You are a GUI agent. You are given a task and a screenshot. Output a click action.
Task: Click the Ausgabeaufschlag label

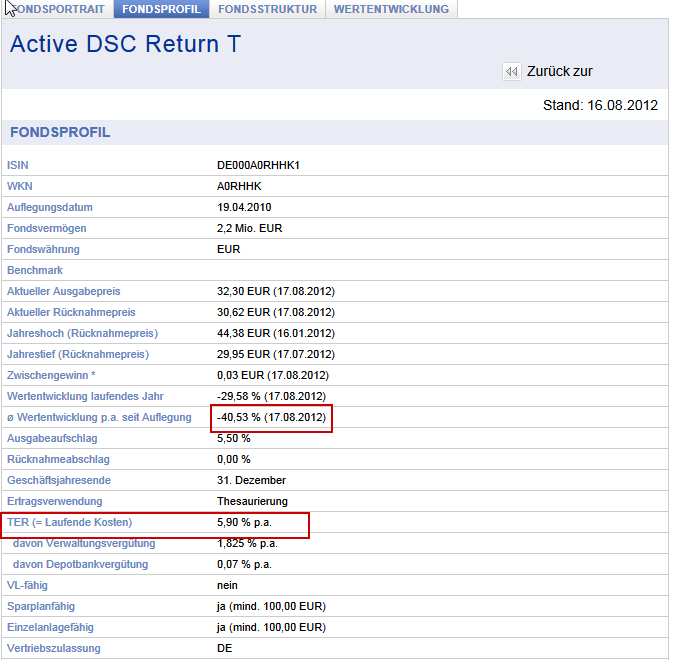pos(52,439)
